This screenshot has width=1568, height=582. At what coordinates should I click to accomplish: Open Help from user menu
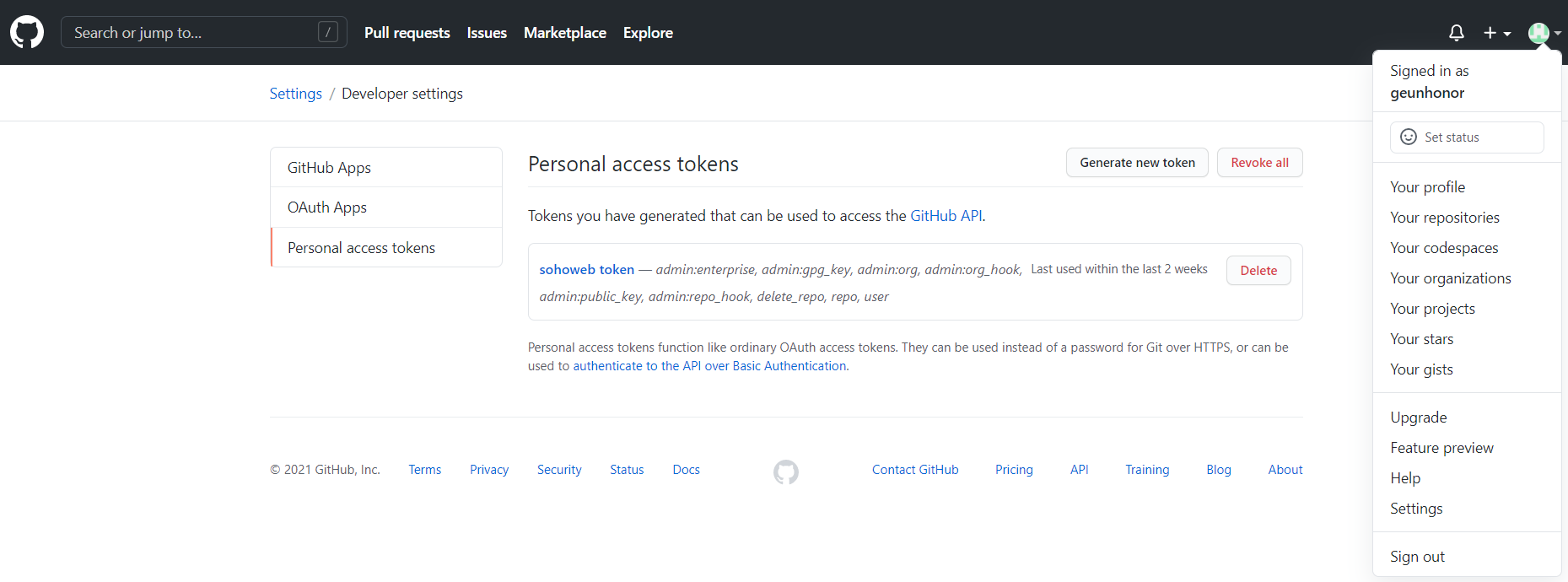[x=1467, y=478]
